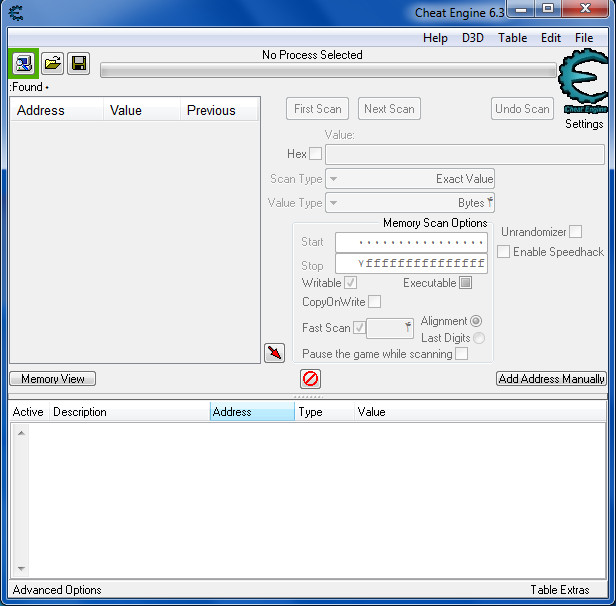Save the table with the floppy disk icon
The height and width of the screenshot is (606, 616).
(79, 63)
